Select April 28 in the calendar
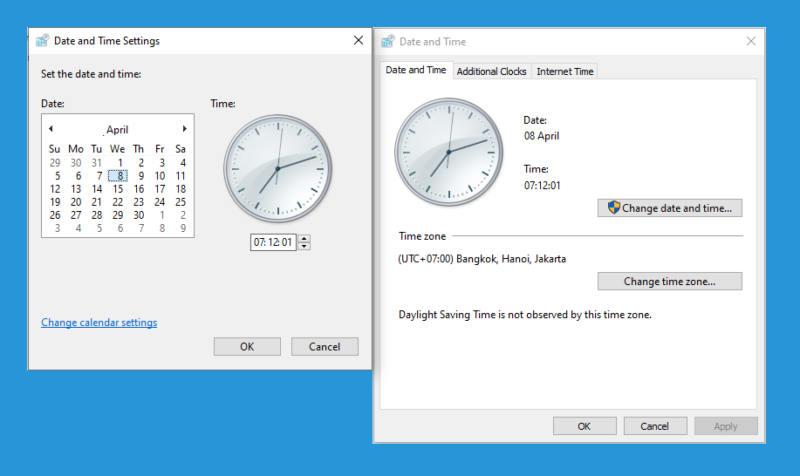Viewport: 800px width, 476px height. pyautogui.click(x=96, y=215)
